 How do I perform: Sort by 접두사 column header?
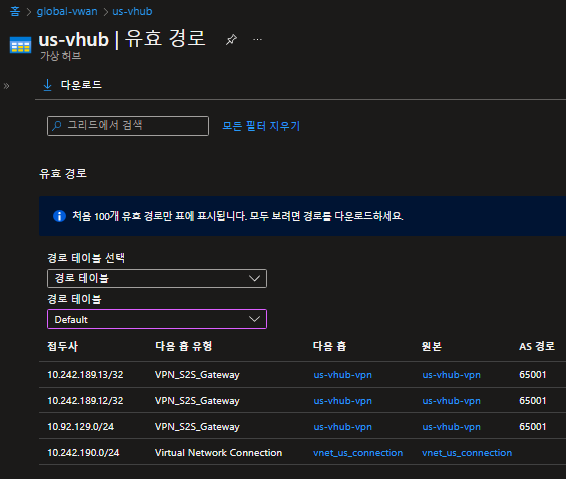click(62, 347)
